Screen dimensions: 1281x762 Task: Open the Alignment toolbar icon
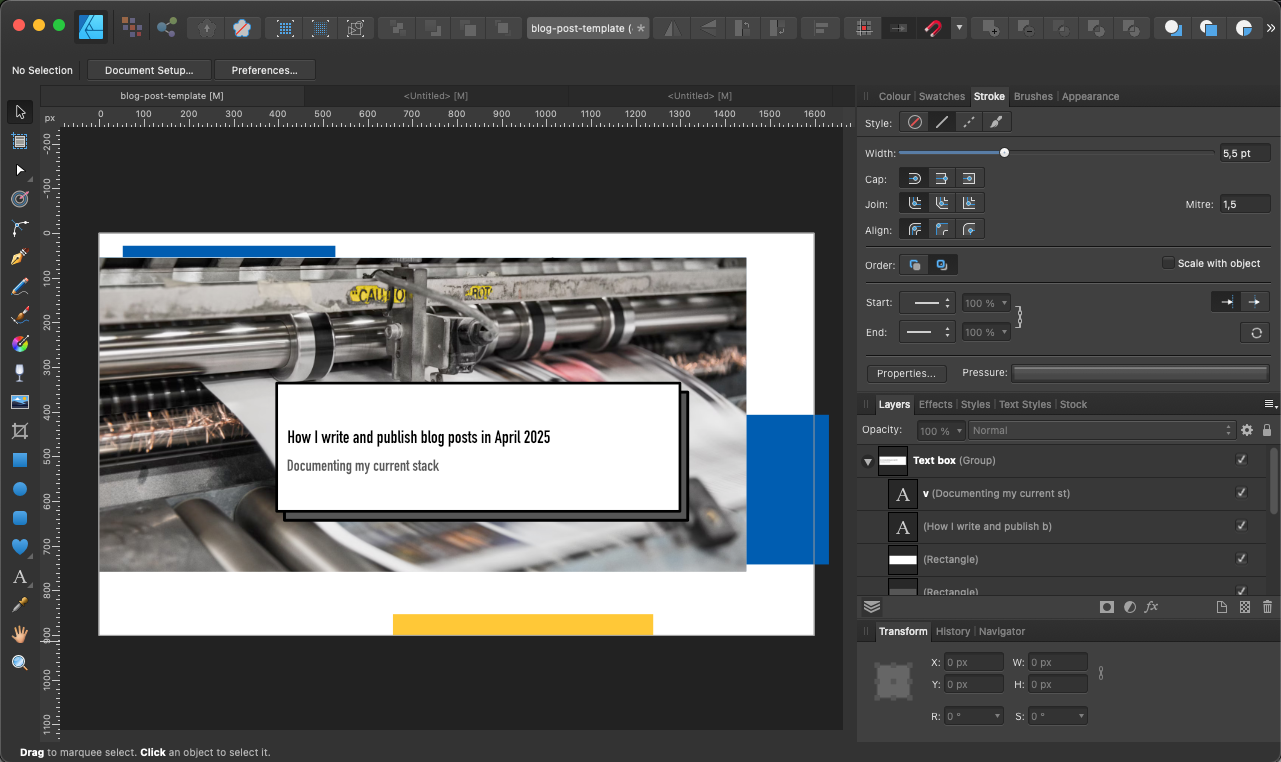[x=821, y=28]
